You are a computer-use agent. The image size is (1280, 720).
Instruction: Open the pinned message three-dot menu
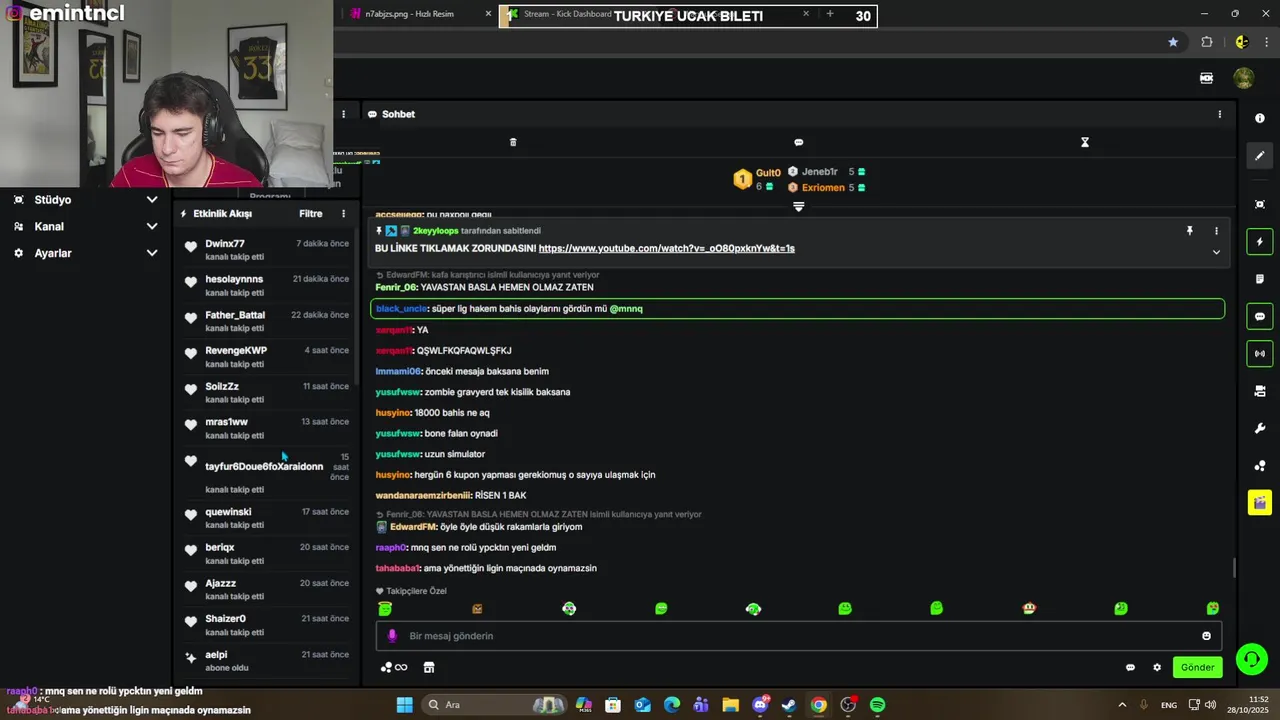click(1216, 231)
